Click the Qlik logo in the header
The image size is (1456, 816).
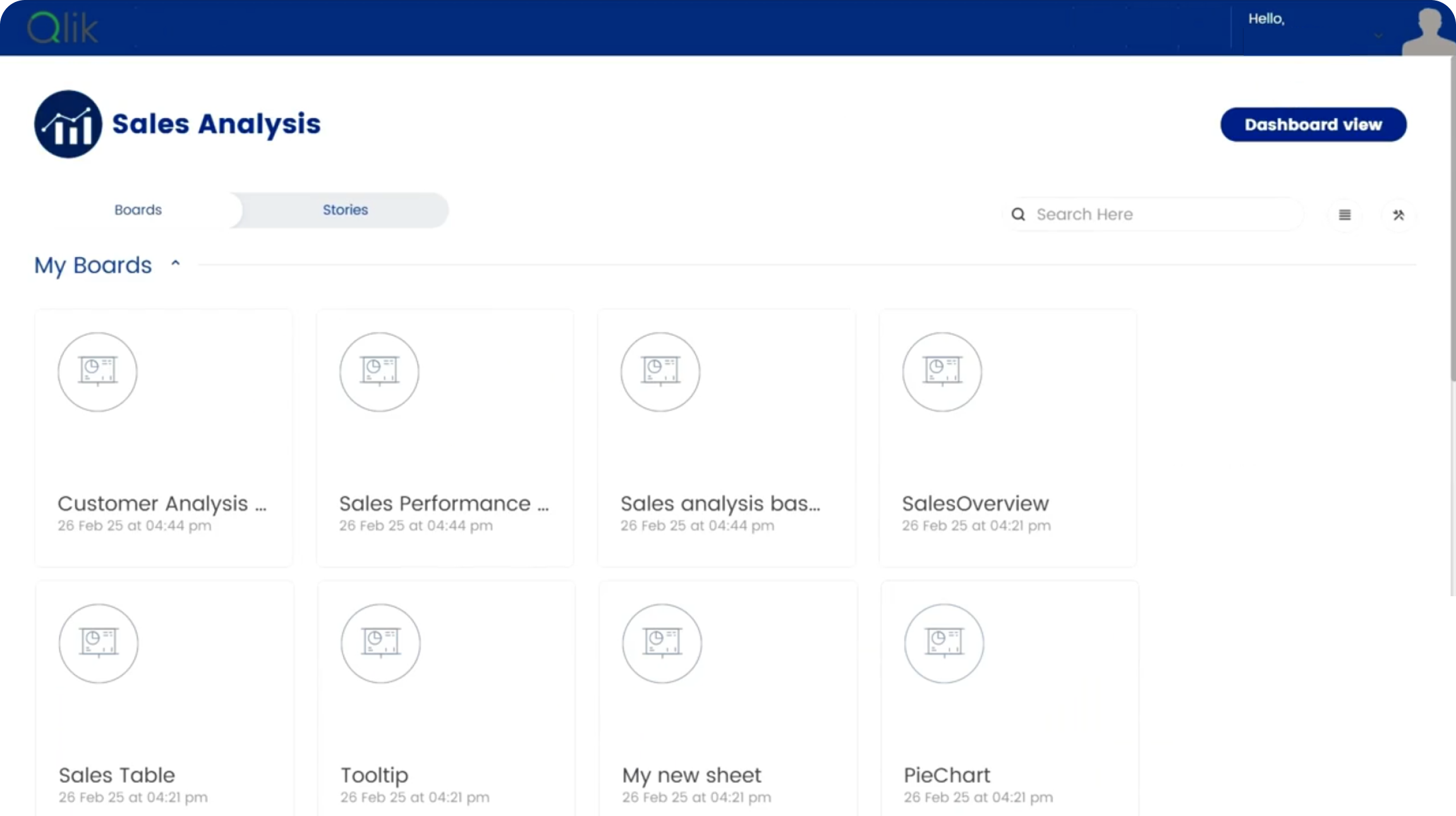tap(63, 28)
